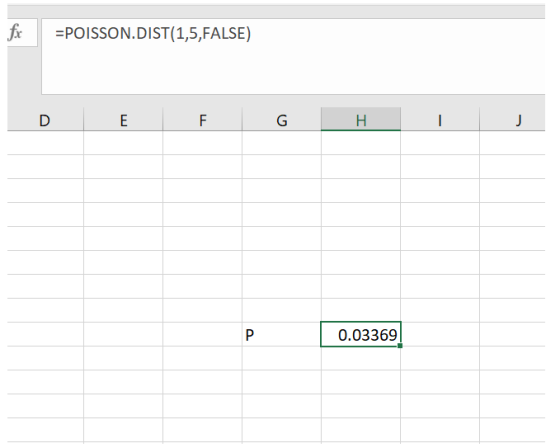The image size is (560, 448).
Task: Select column G header
Action: pos(282,120)
